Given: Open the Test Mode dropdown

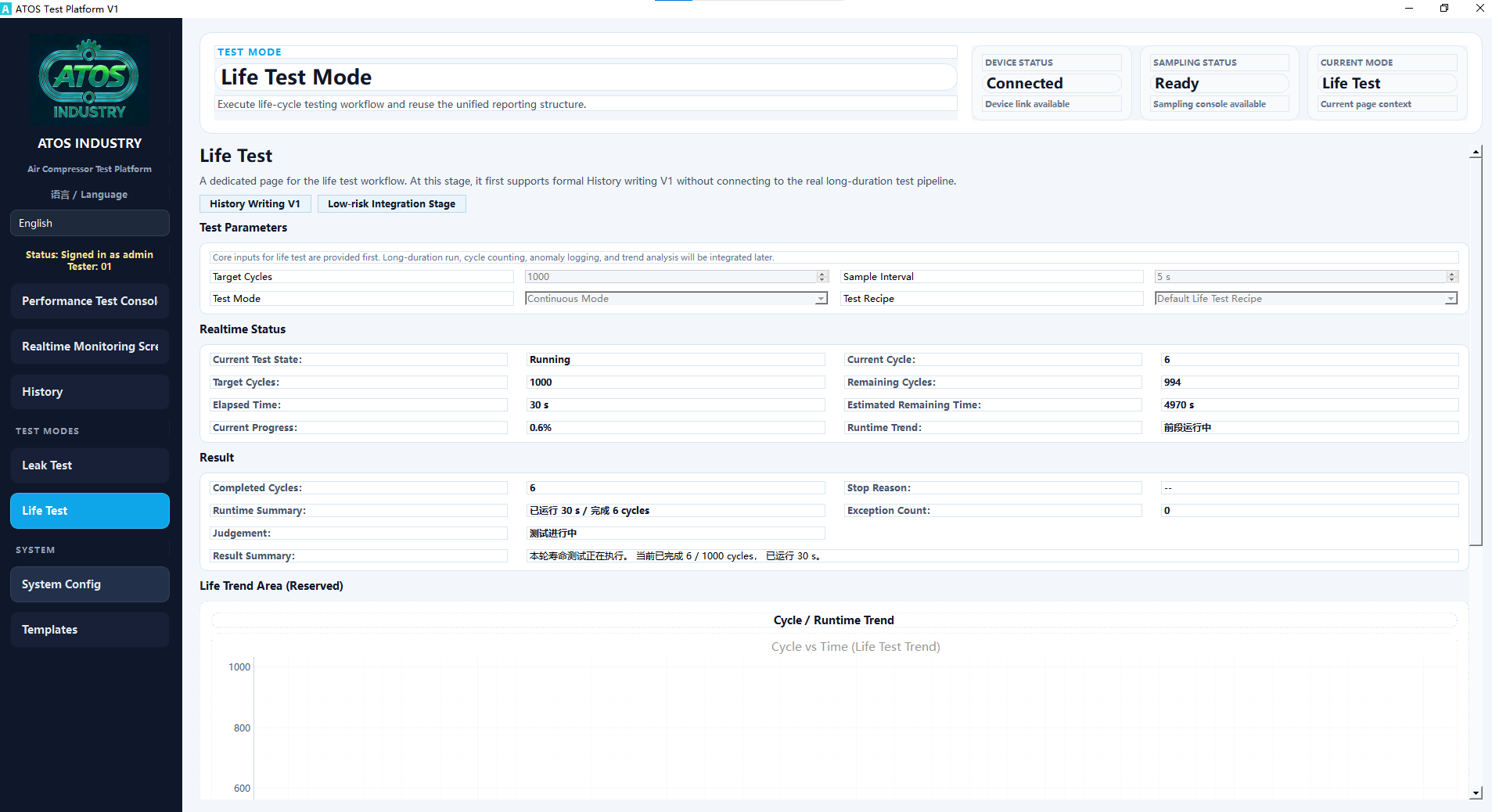Looking at the screenshot, I should (676, 299).
